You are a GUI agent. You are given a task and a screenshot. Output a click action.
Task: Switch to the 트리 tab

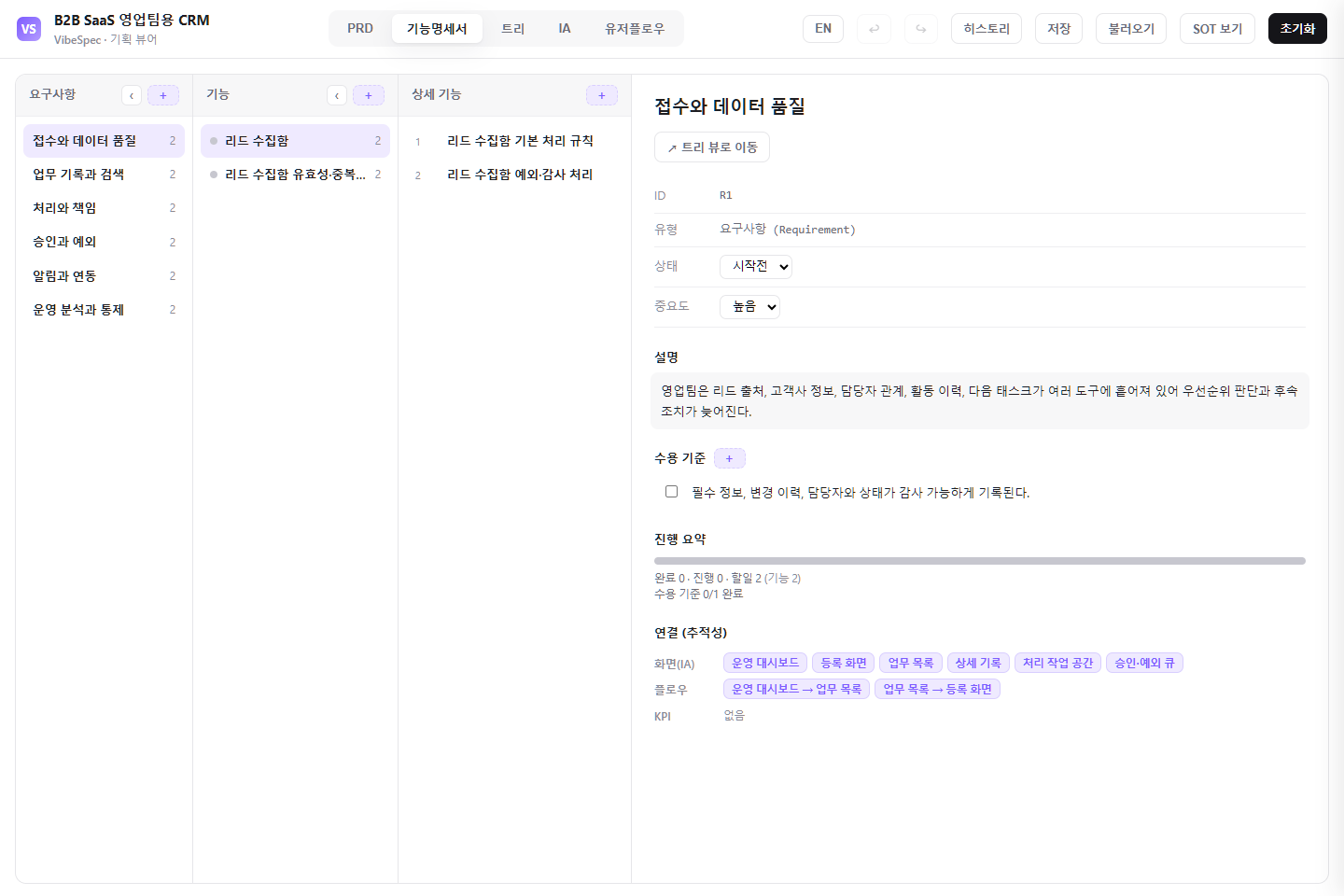(x=513, y=29)
